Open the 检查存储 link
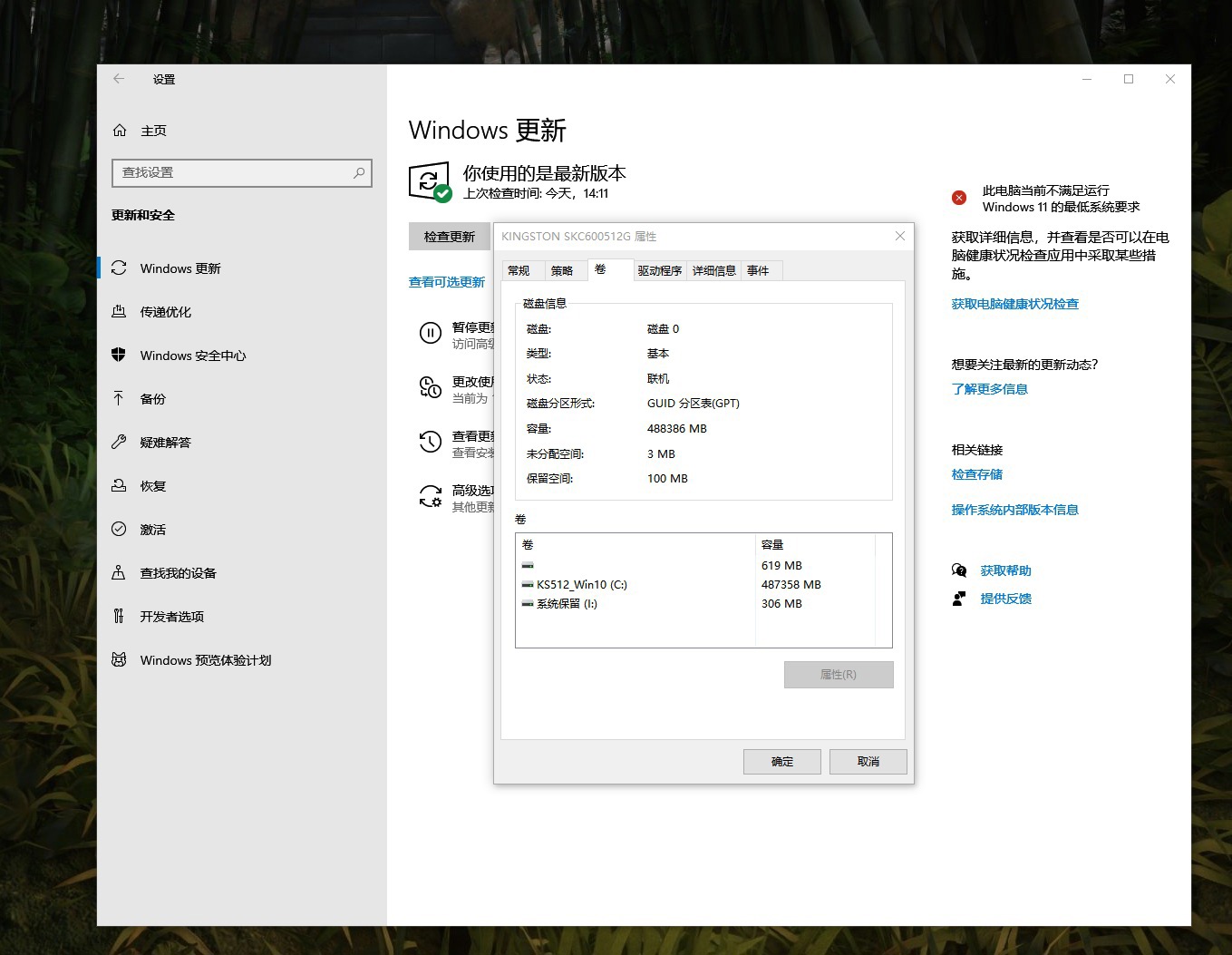Screen dimensions: 1232x955 click(977, 474)
